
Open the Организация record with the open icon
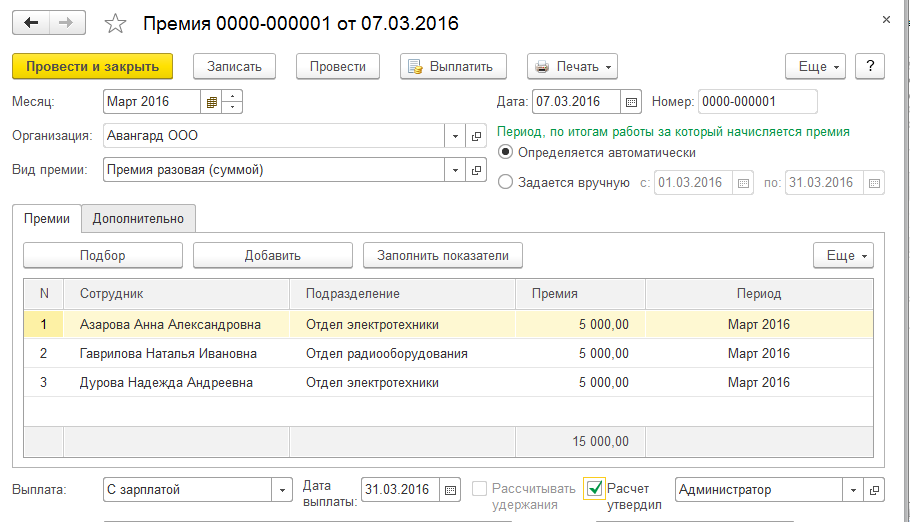click(x=477, y=136)
